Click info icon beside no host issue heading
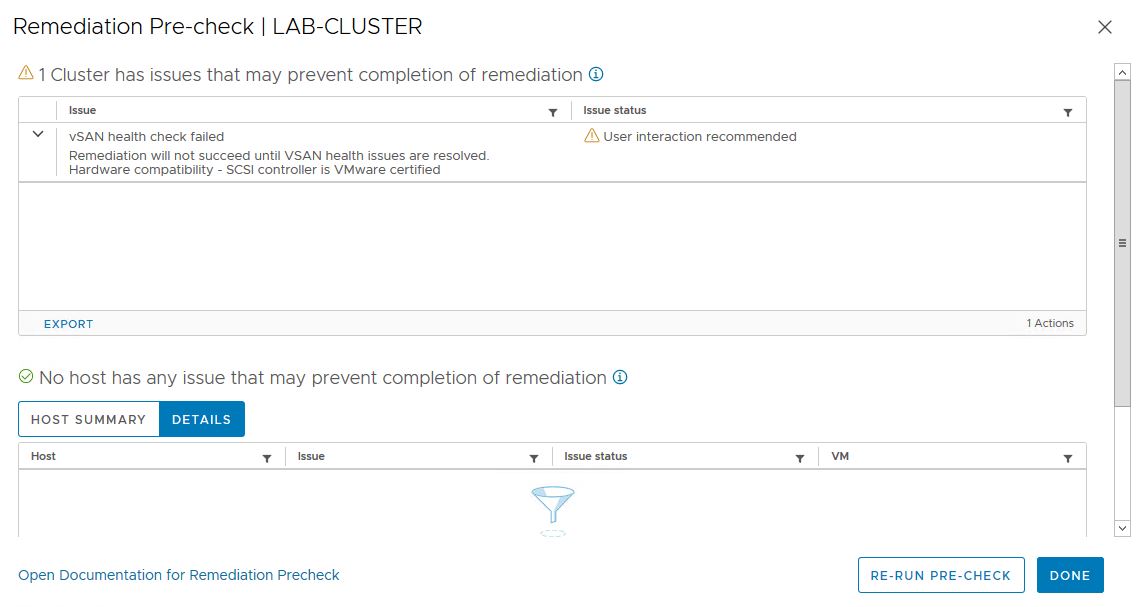1138x607 pixels. click(620, 378)
